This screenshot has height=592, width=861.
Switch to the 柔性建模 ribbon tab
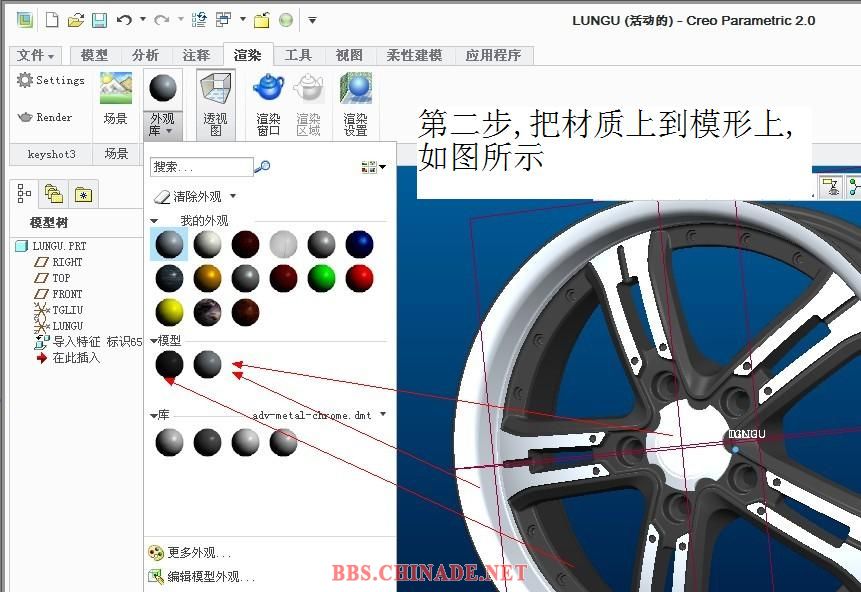click(415, 55)
